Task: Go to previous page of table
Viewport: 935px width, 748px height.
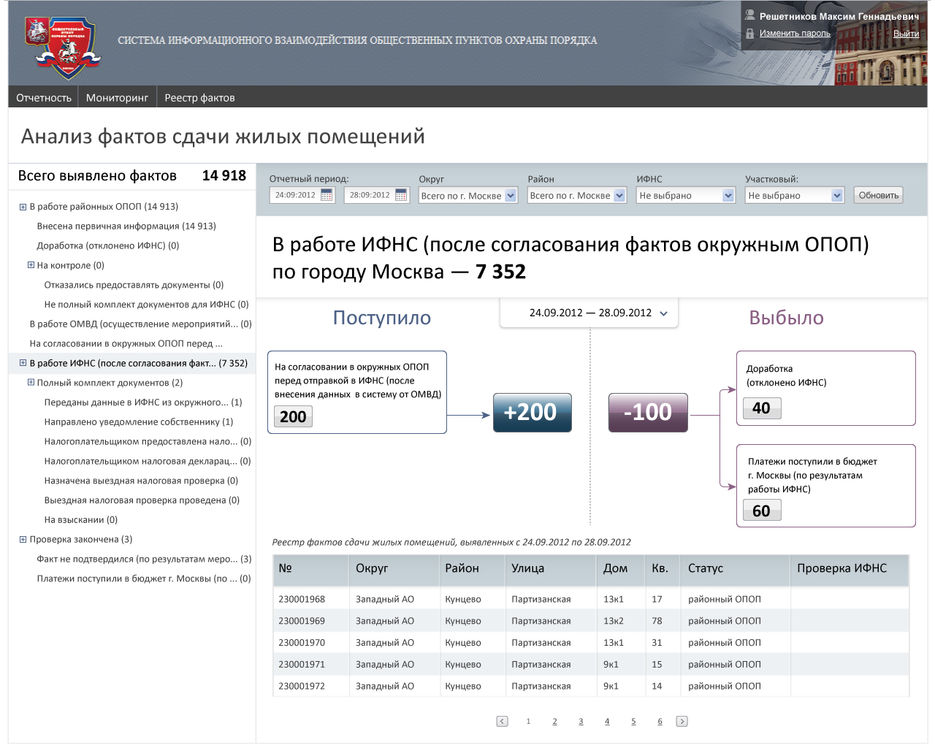Action: click(x=502, y=721)
